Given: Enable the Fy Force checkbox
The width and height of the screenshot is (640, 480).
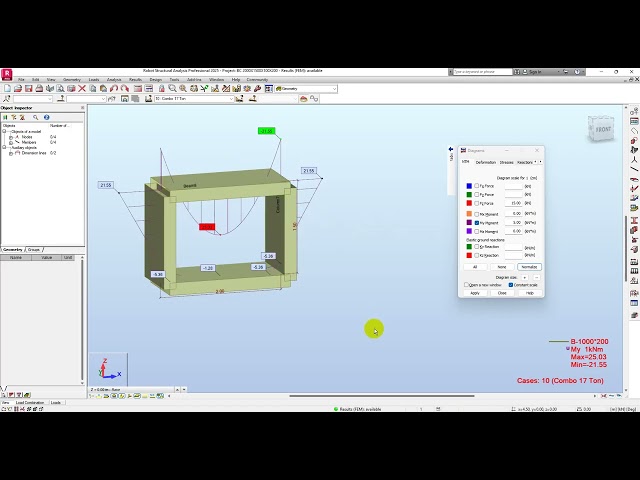Looking at the screenshot, I should click(x=476, y=194).
